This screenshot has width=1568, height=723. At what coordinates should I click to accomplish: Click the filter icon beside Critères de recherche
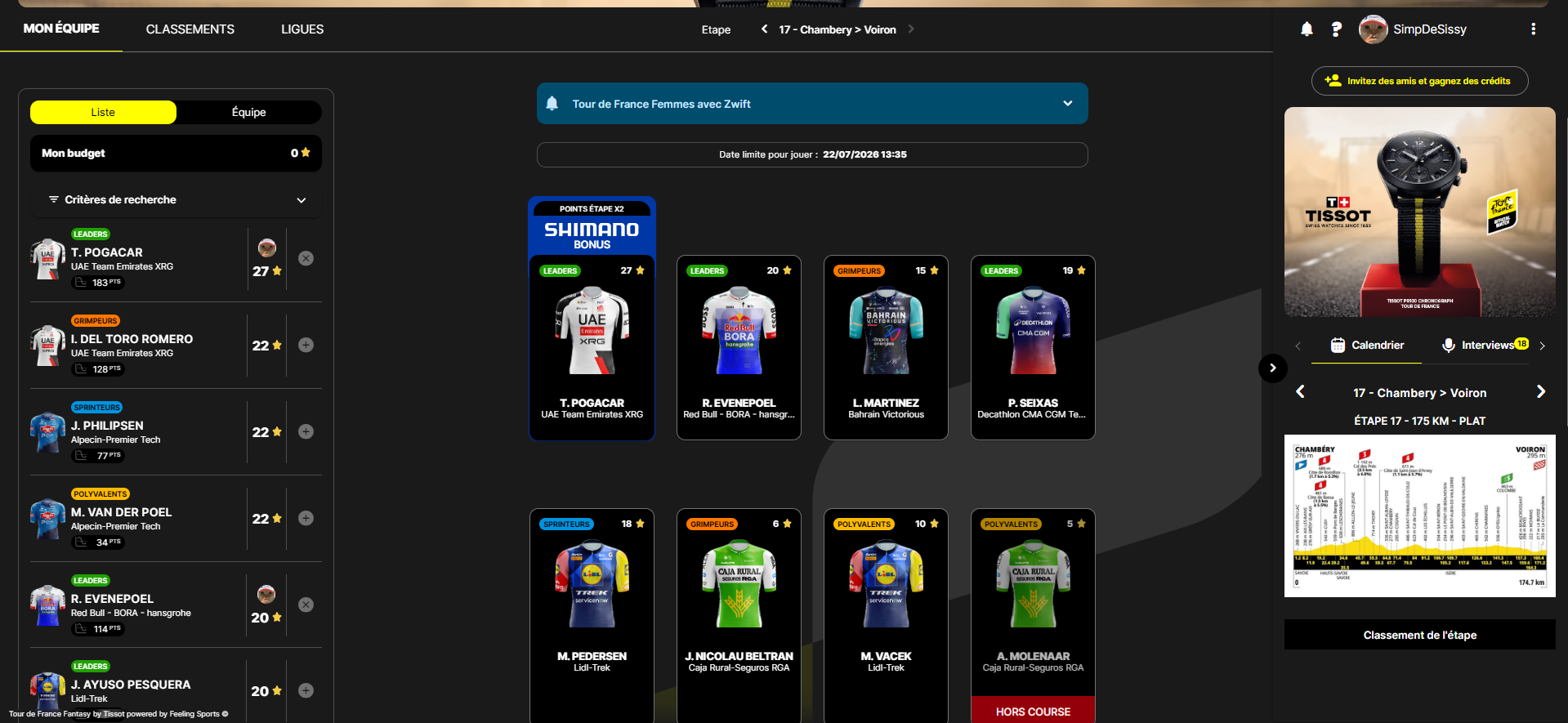click(x=53, y=200)
